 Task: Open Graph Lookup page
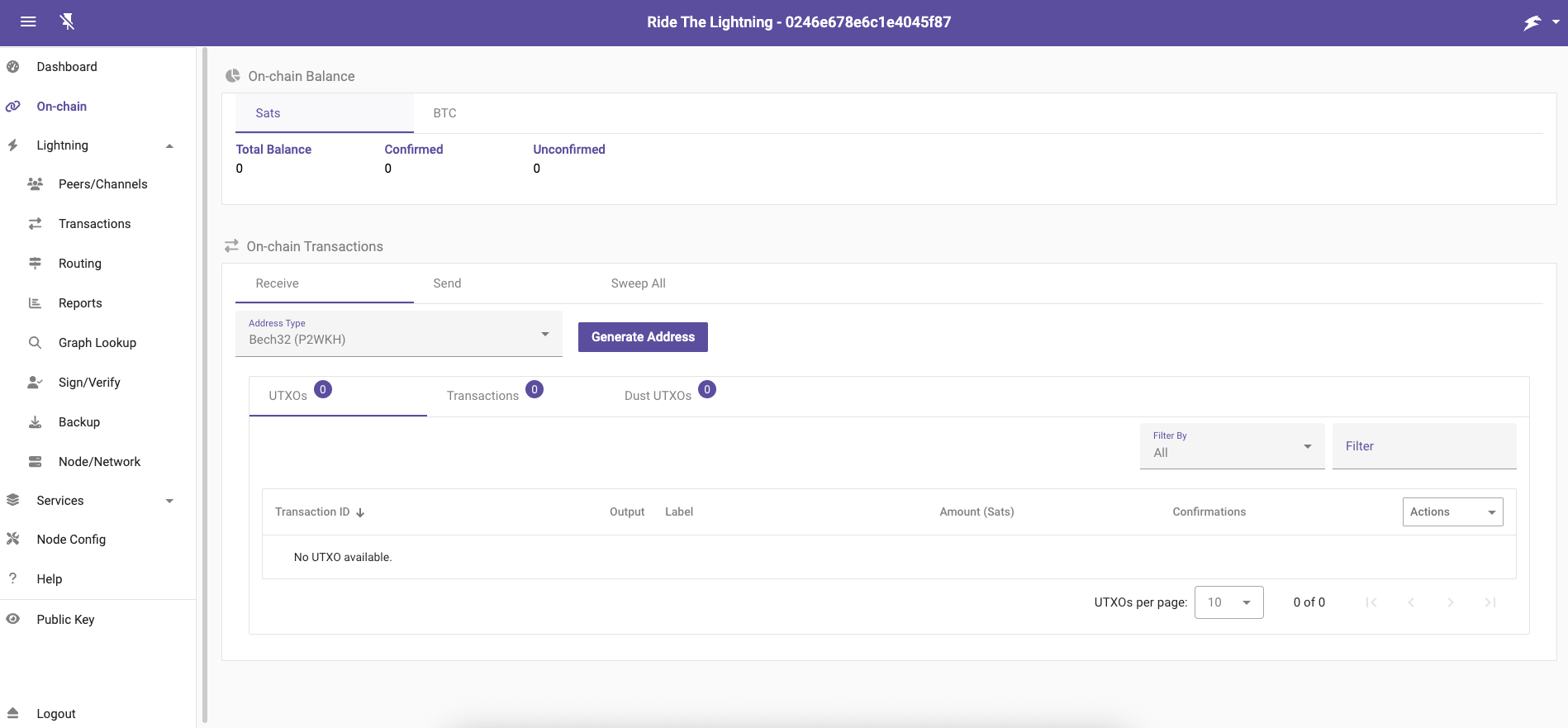pos(97,343)
